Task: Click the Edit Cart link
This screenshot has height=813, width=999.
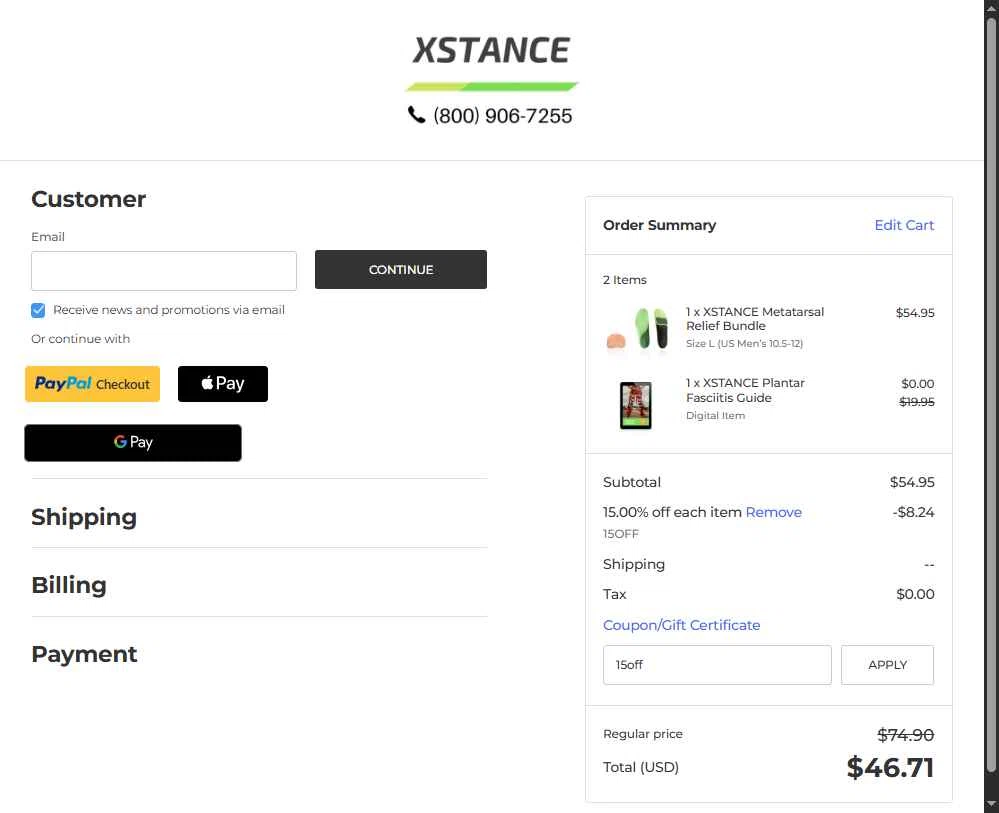Action: [903, 225]
